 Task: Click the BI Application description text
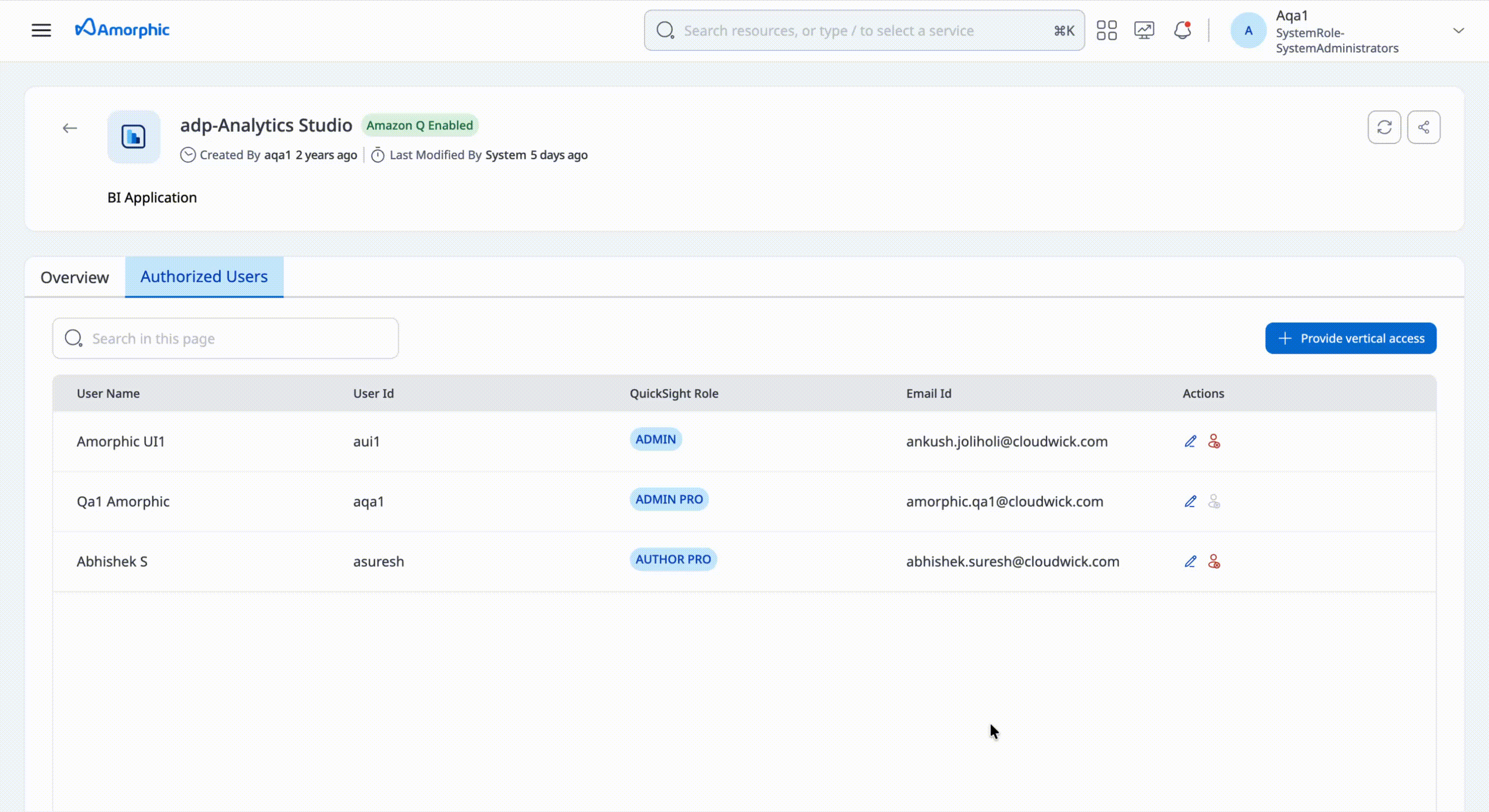[x=152, y=198]
